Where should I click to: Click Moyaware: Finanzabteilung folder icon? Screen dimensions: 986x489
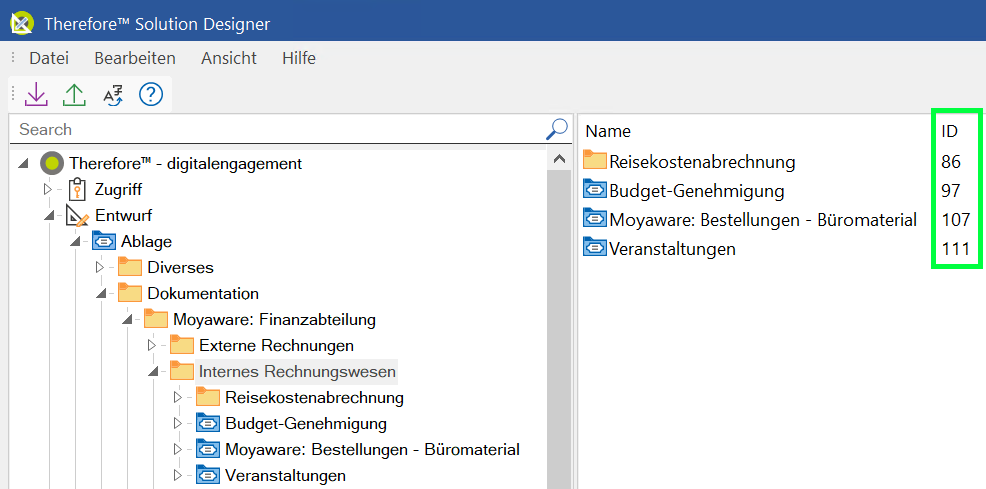point(155,319)
